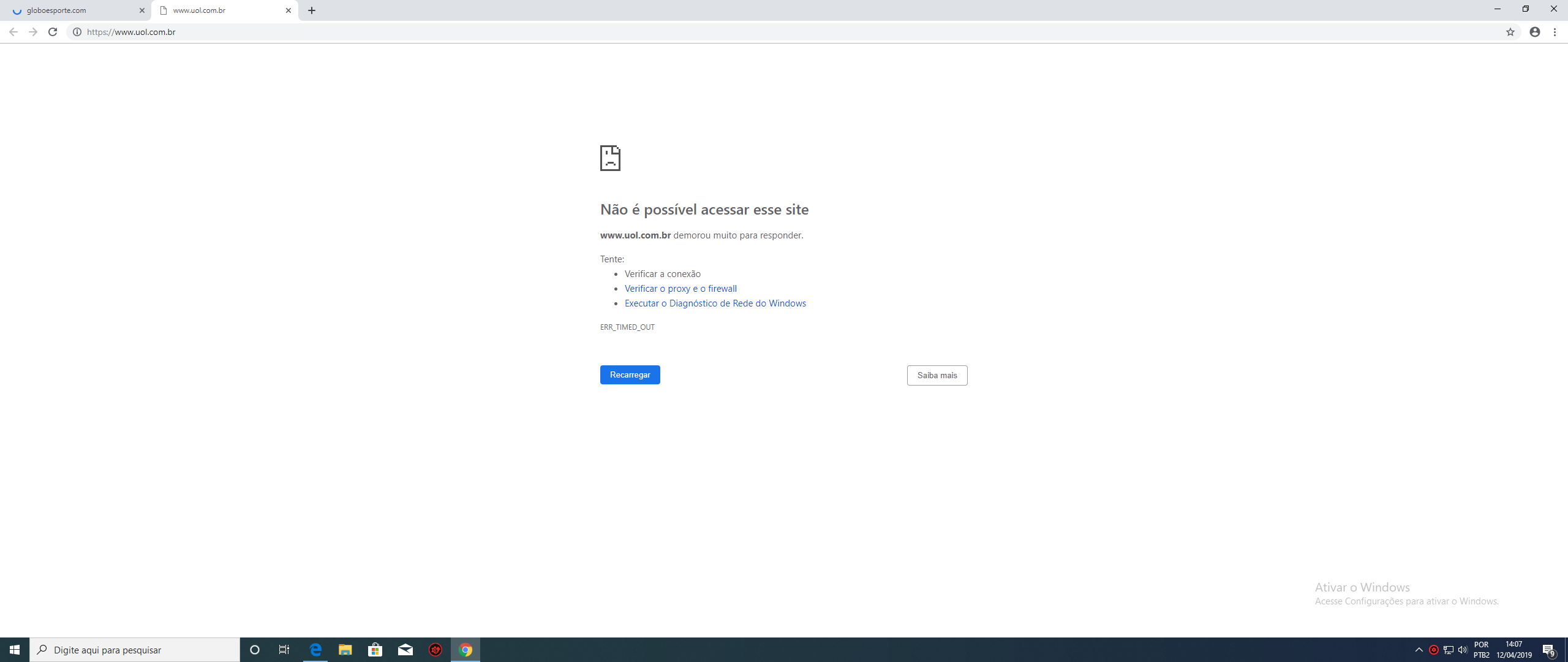Launch Microsoft Edge from the taskbar
The image size is (1568, 662).
pos(315,650)
